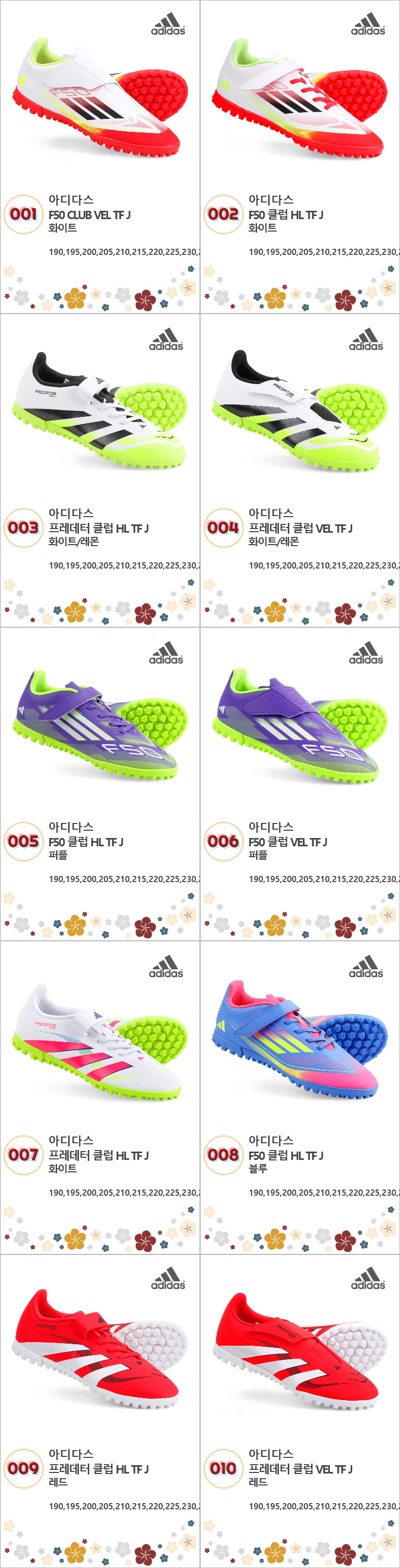Click the 005 number badge
Image resolution: width=400 pixels, height=1568 pixels.
pos(23,841)
